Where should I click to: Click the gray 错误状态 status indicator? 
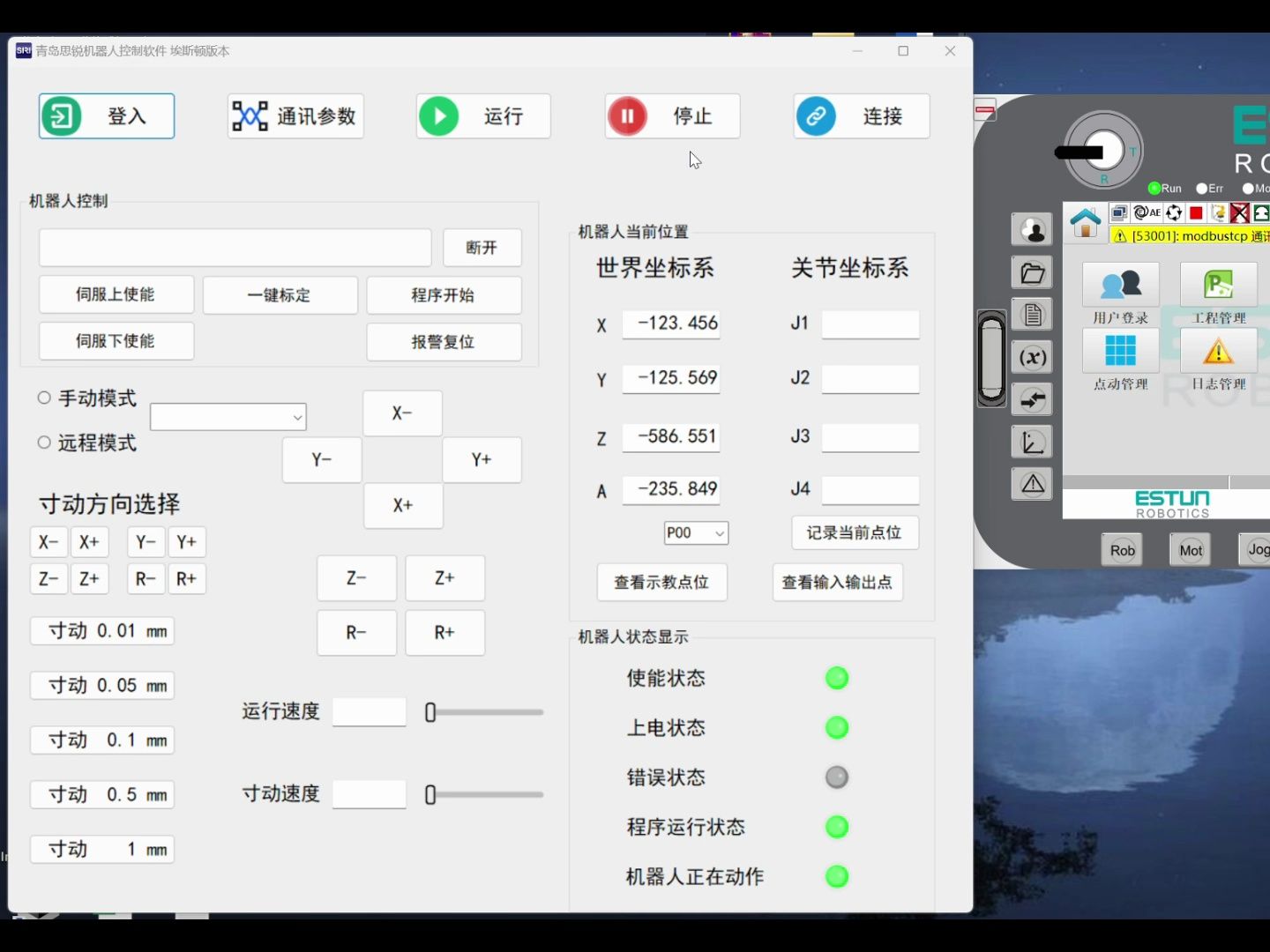pyautogui.click(x=837, y=777)
